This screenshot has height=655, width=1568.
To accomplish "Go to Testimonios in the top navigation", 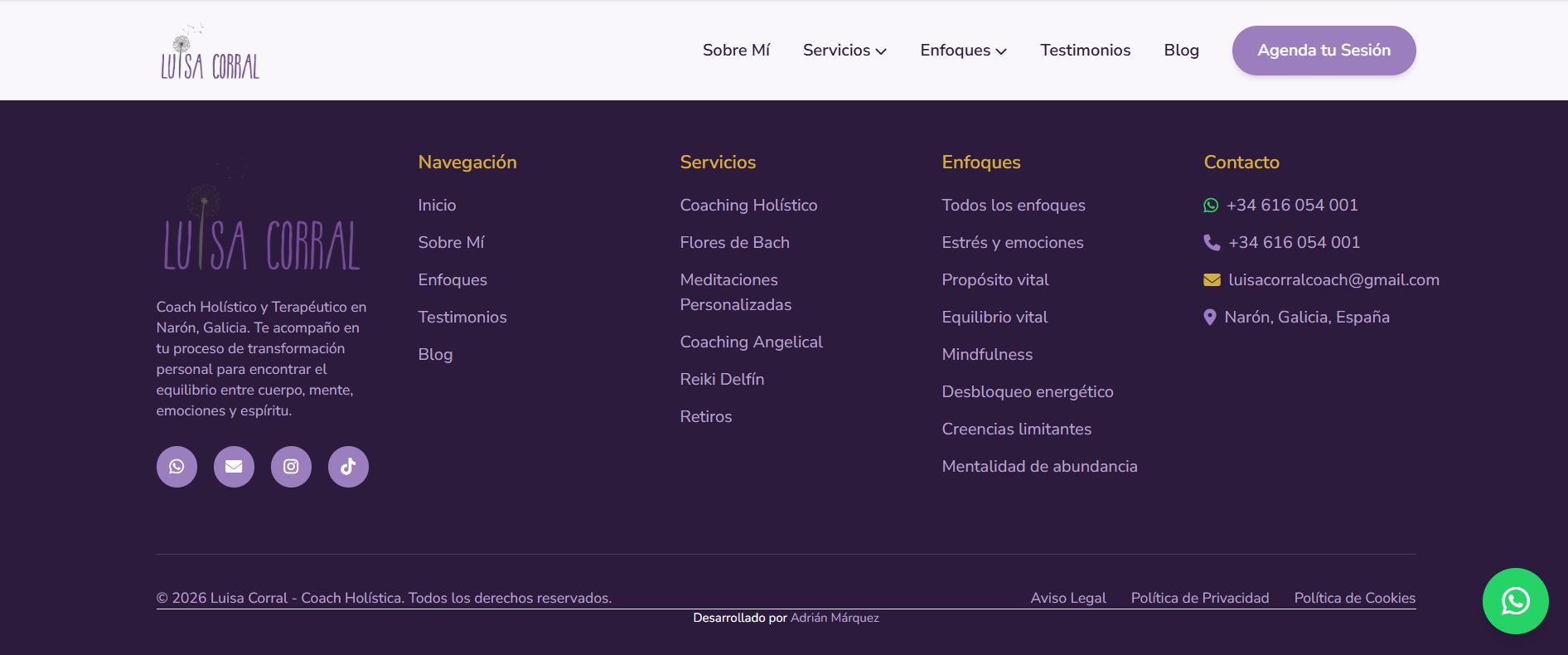I will point(1085,51).
